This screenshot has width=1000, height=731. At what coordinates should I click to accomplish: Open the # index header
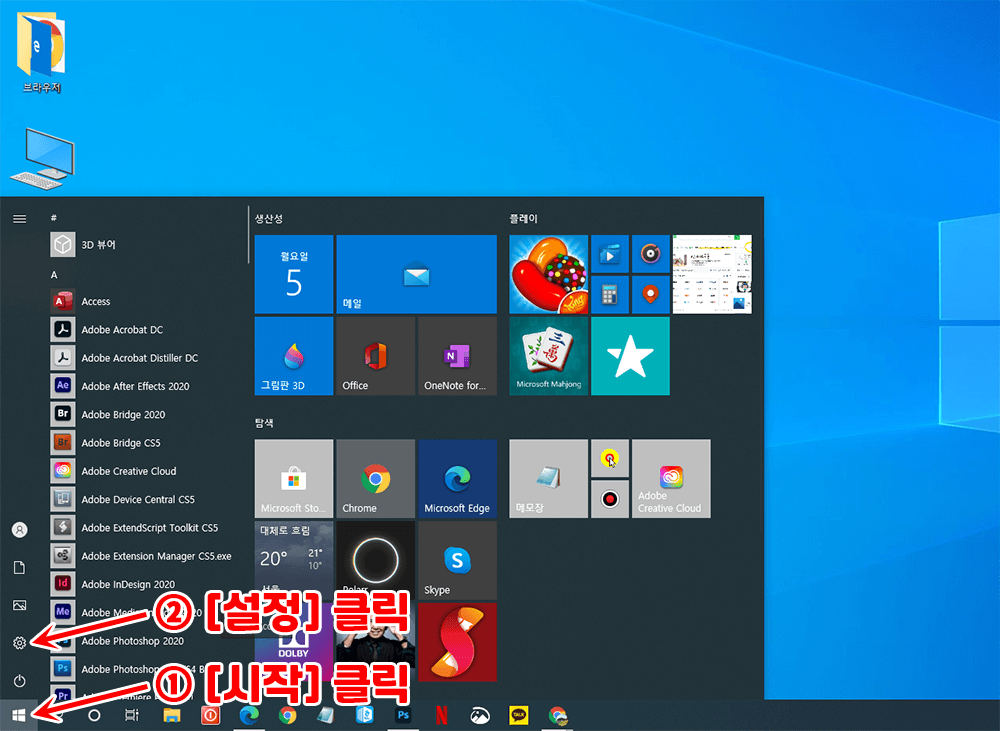tap(54, 218)
